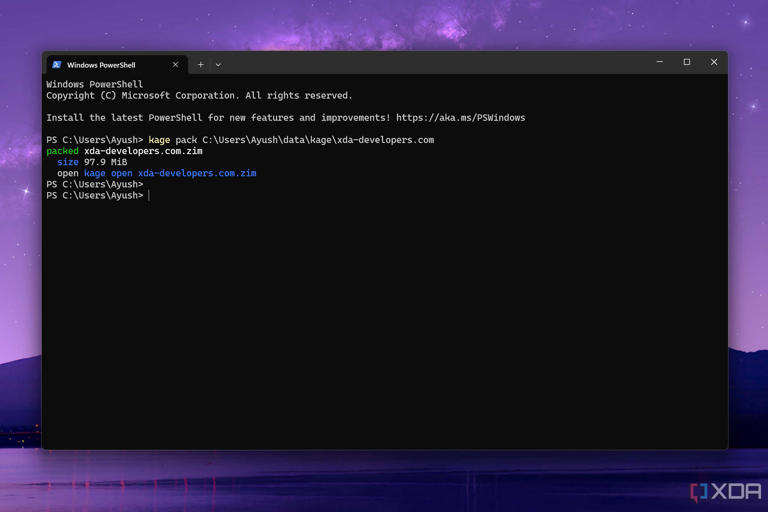Click the blinking cursor at the last prompt
768x512 pixels.
149,195
